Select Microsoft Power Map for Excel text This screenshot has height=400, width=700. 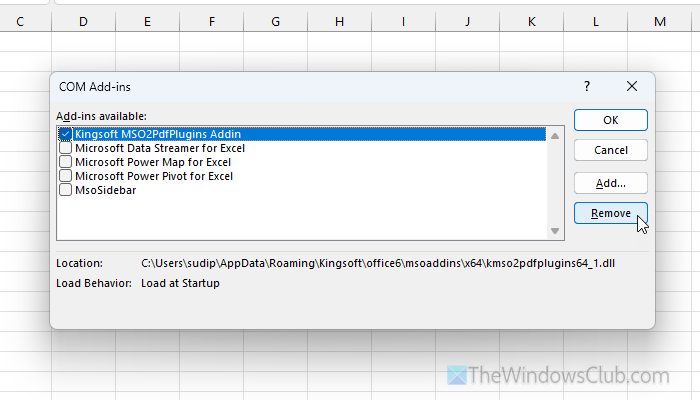[153, 162]
